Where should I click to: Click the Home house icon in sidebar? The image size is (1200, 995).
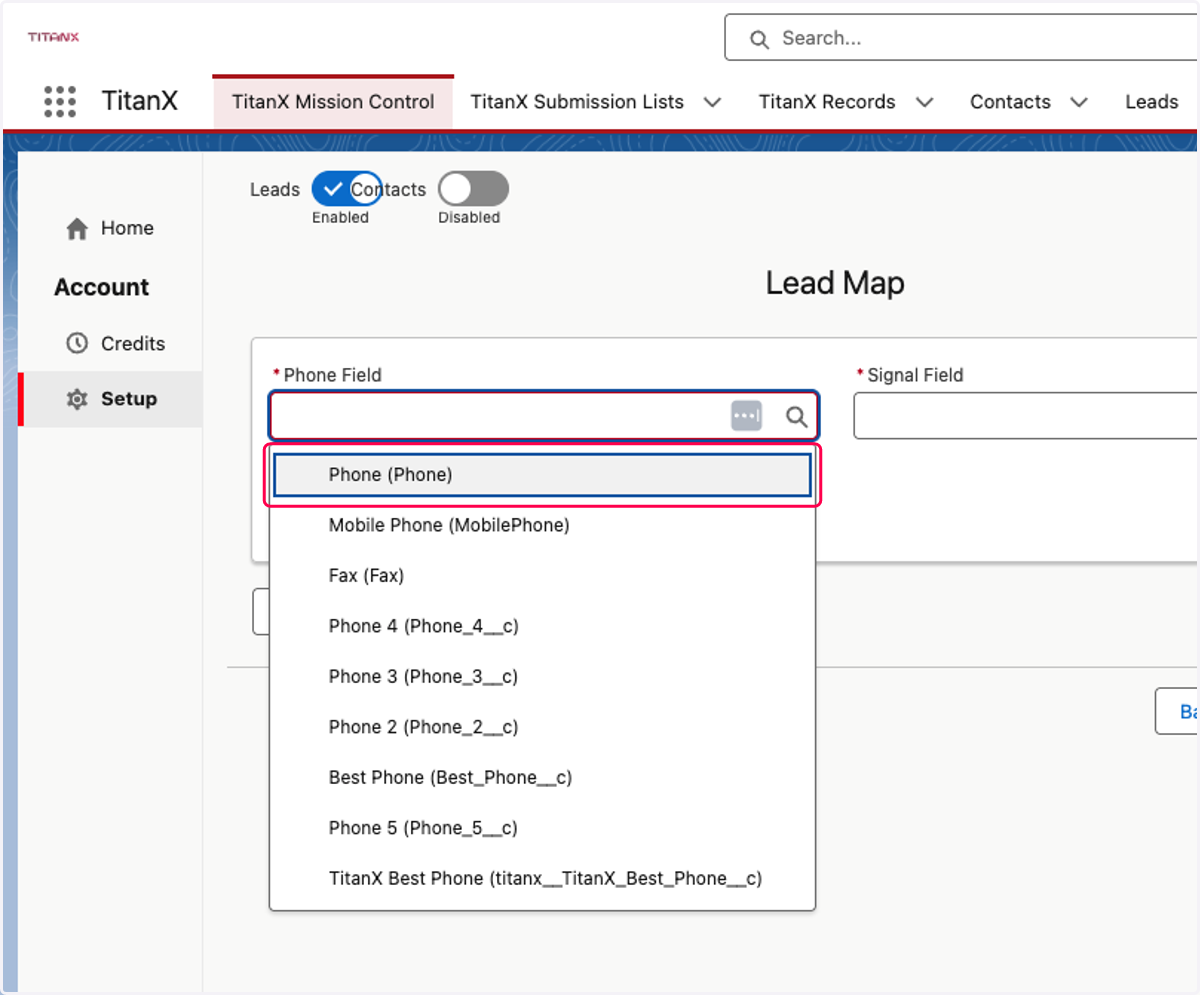click(77, 229)
